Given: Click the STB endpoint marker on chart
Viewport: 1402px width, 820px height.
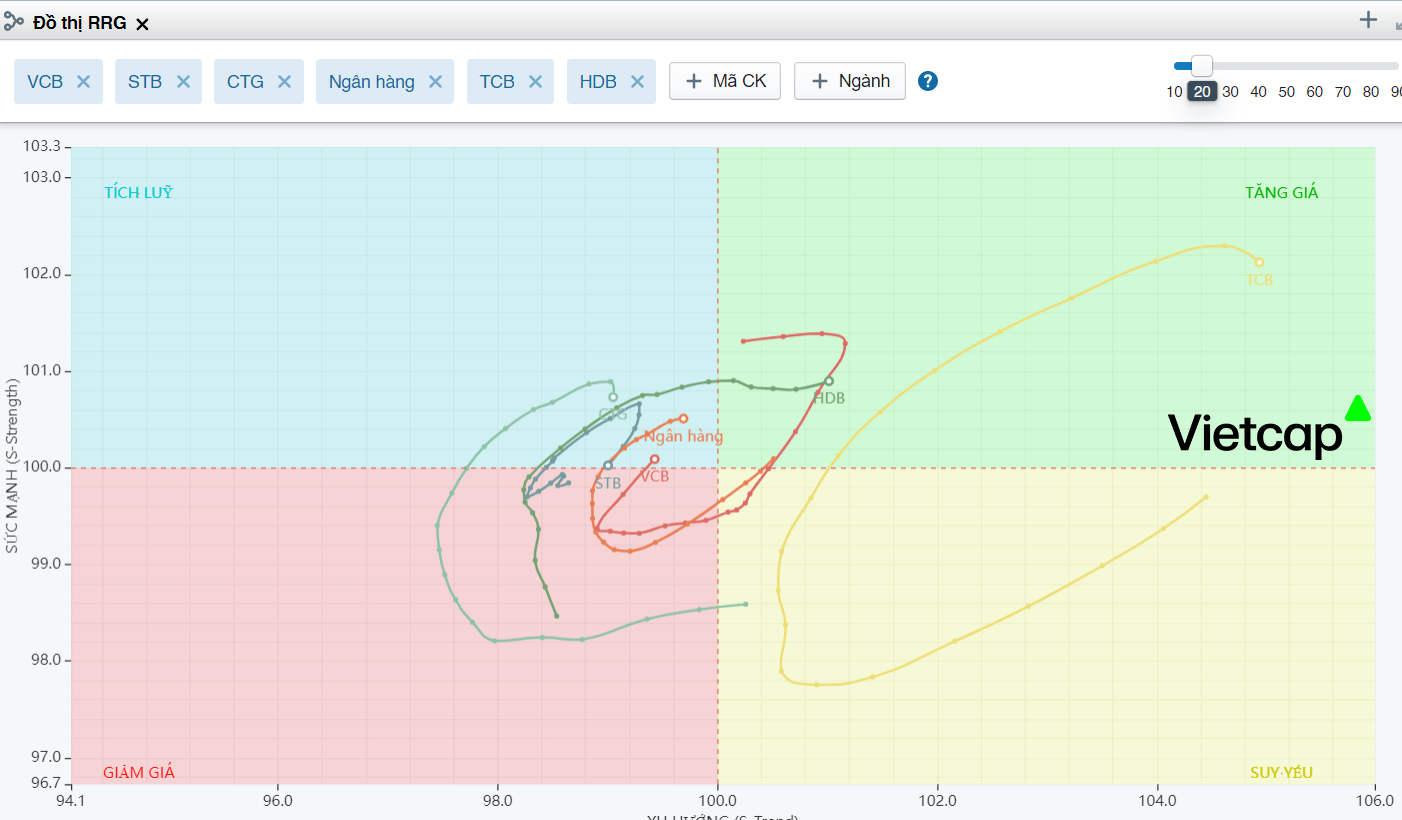Looking at the screenshot, I should 608,465.
